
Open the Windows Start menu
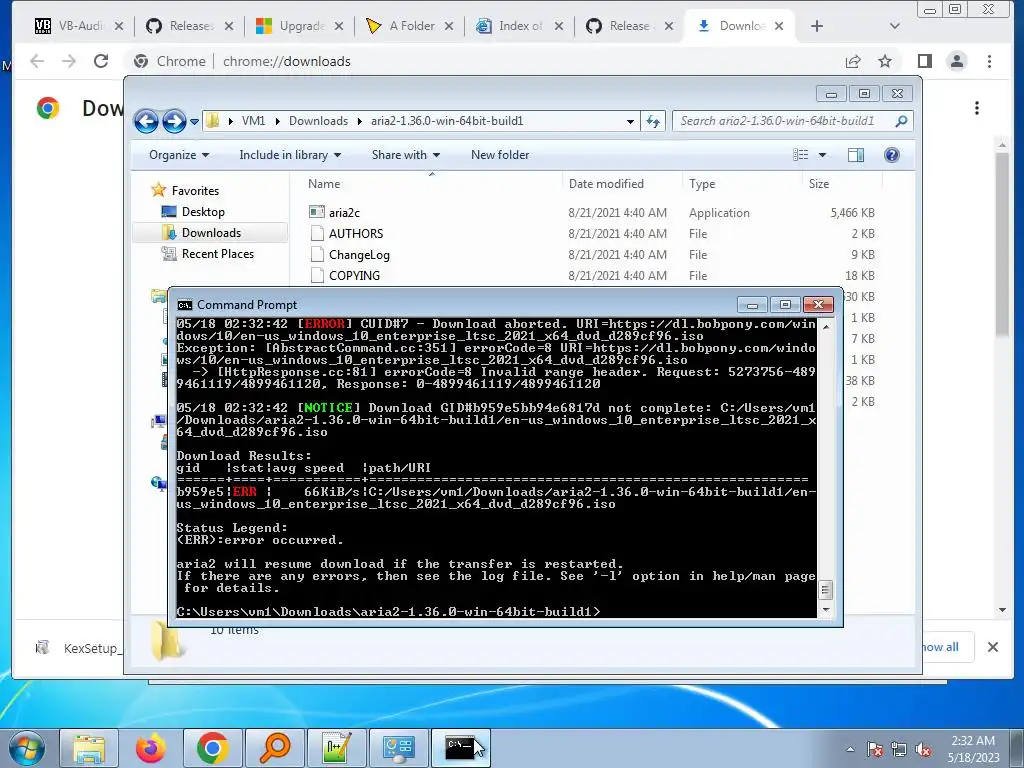click(x=26, y=748)
